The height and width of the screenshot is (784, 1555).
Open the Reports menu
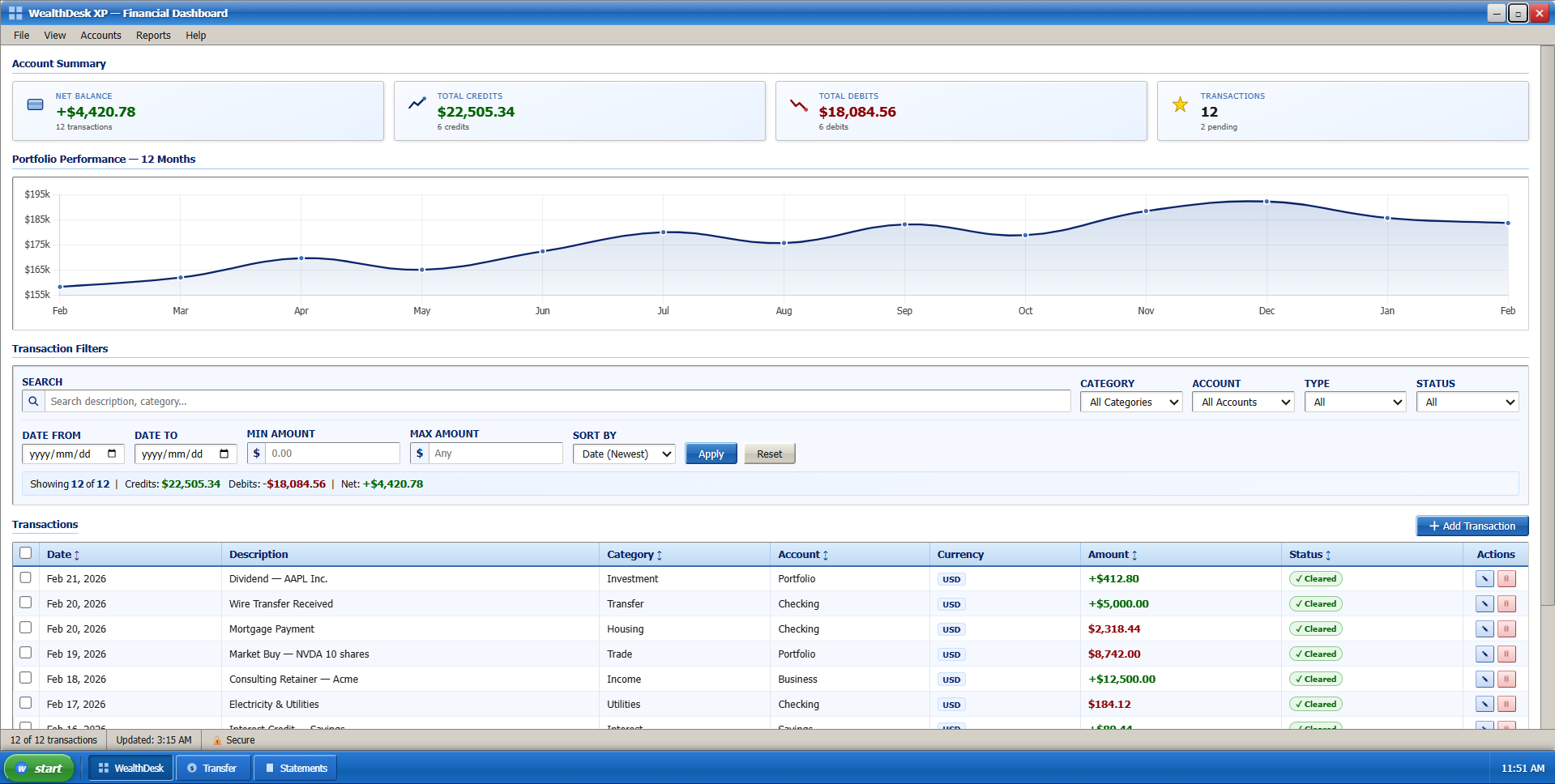(152, 35)
